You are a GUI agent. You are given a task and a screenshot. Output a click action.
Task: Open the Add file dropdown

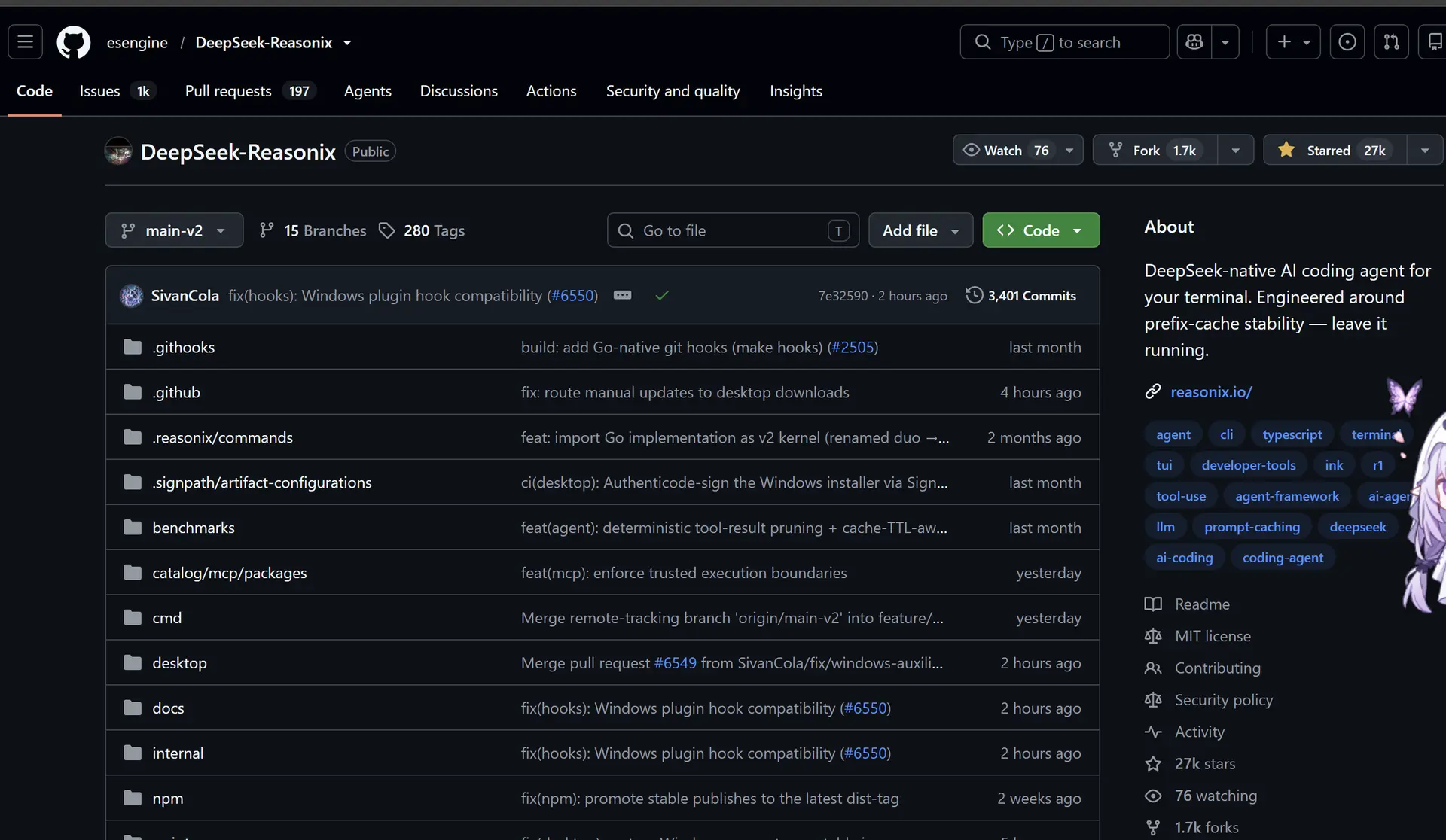point(921,230)
